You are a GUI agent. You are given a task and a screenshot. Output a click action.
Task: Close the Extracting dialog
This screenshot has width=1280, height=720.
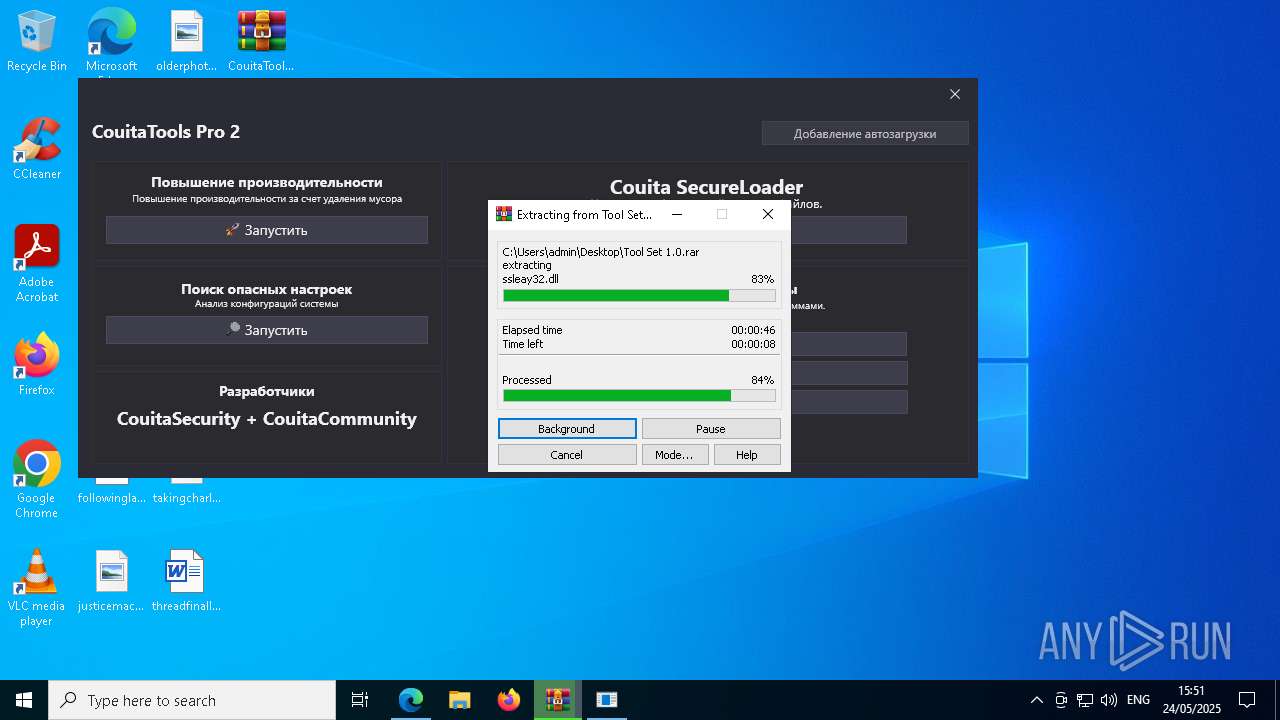pyautogui.click(x=768, y=214)
